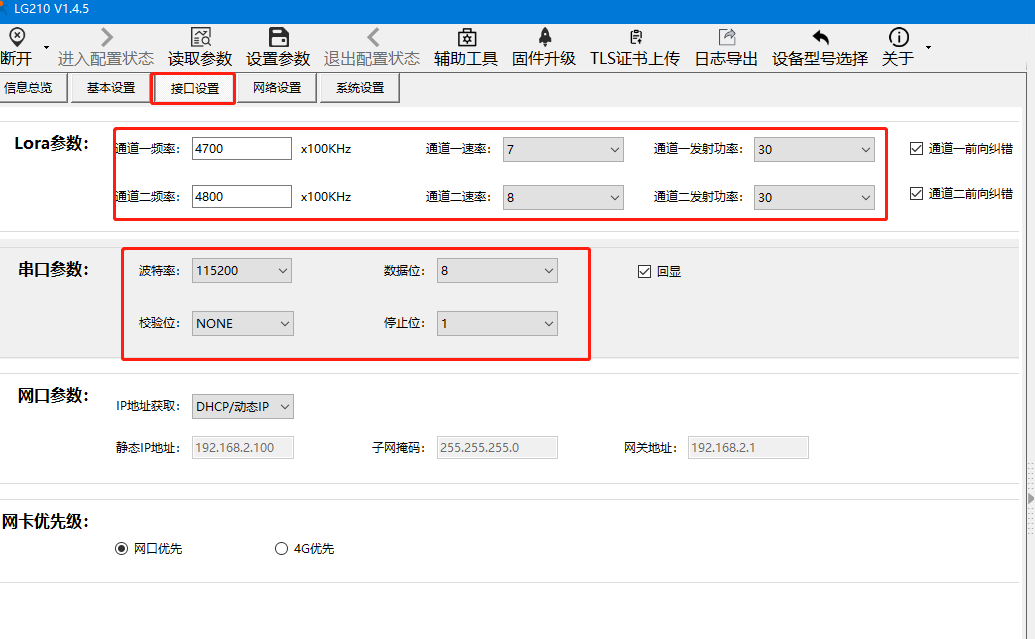Open the 辅助工具 auxiliary tools icon
Viewport: 1035px width, 639px height.
pos(465,38)
